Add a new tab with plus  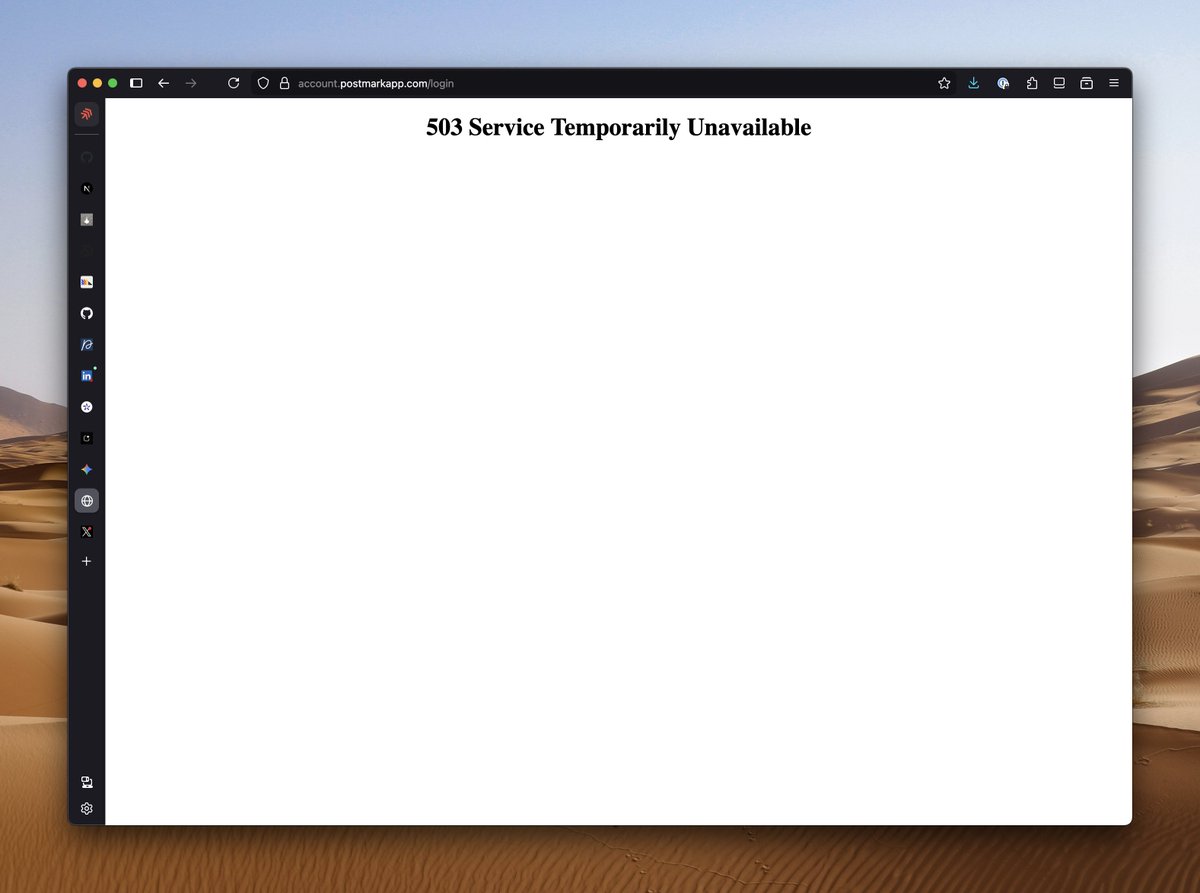coord(86,562)
